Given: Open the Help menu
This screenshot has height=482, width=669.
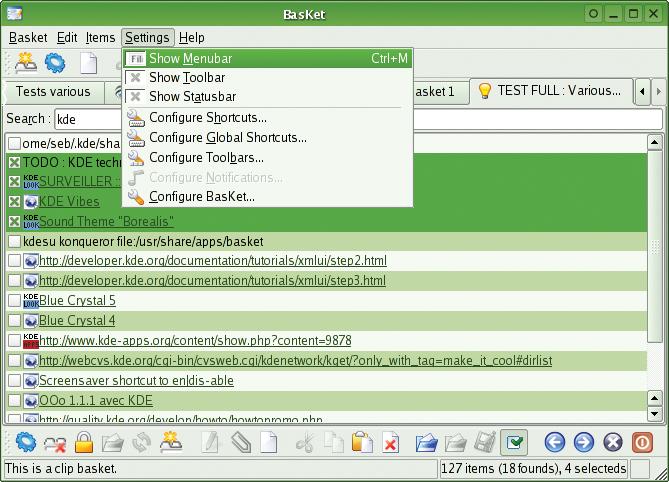Looking at the screenshot, I should pos(192,38).
